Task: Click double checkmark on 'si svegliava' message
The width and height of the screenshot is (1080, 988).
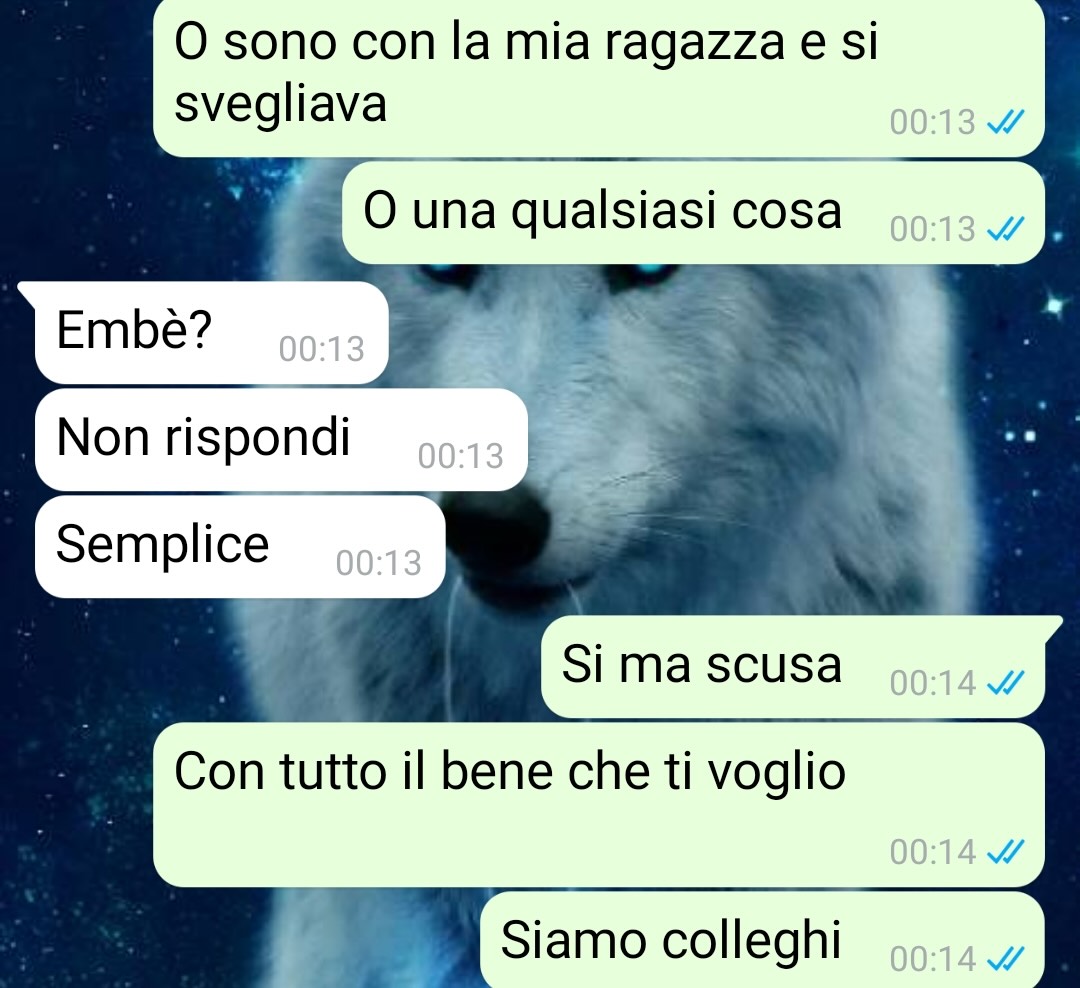Action: pyautogui.click(x=1006, y=122)
